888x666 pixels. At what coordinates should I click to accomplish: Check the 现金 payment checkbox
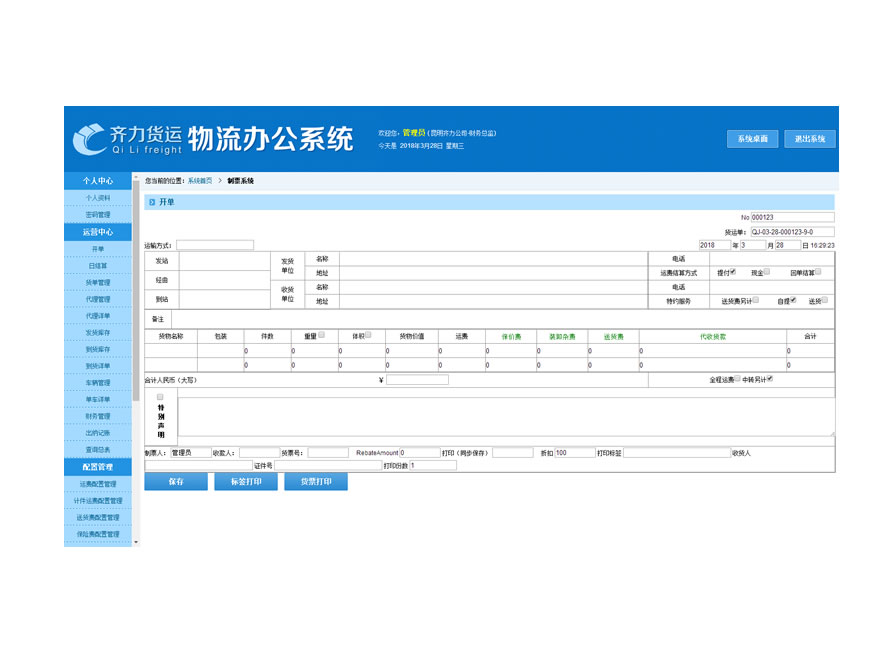click(x=766, y=271)
